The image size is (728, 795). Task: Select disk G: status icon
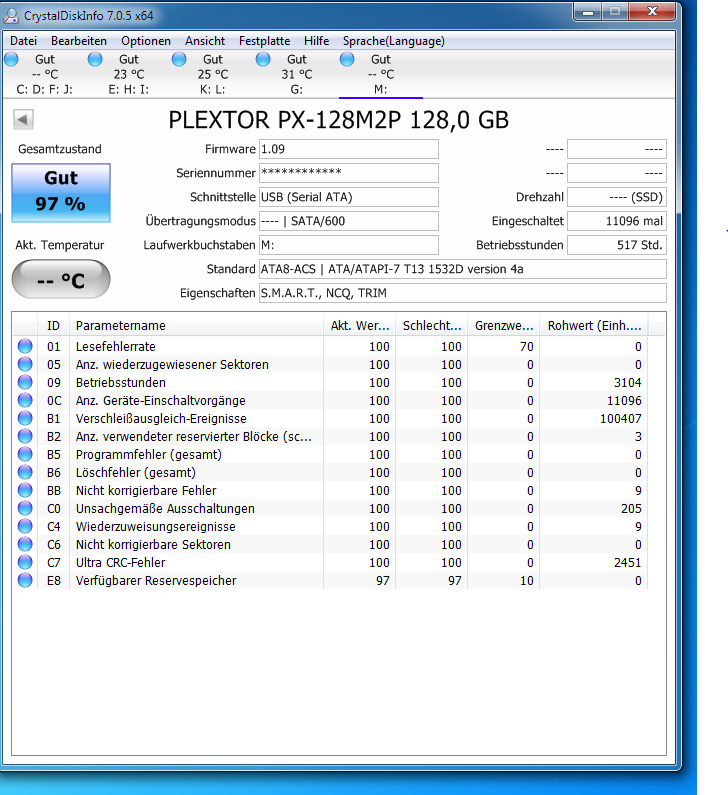[263, 59]
